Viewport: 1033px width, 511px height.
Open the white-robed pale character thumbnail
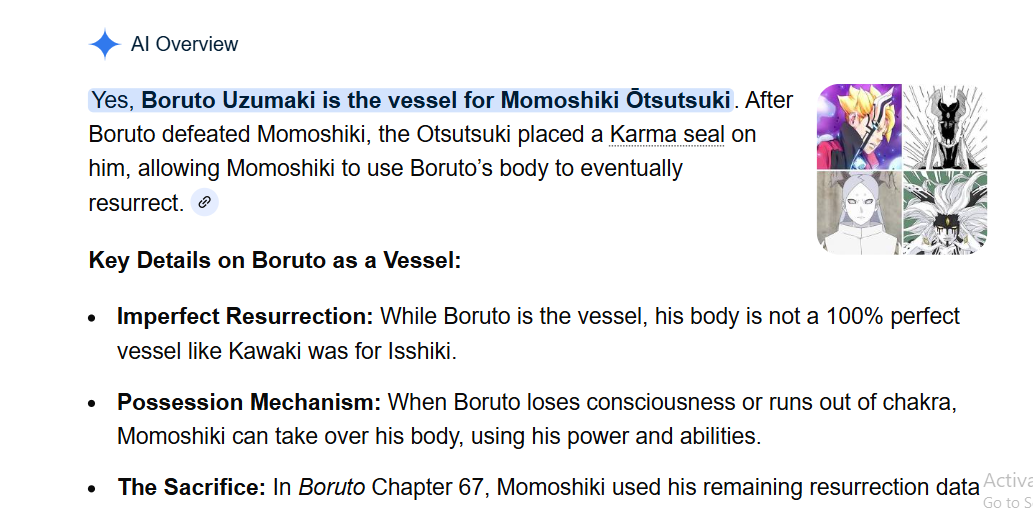point(859,212)
